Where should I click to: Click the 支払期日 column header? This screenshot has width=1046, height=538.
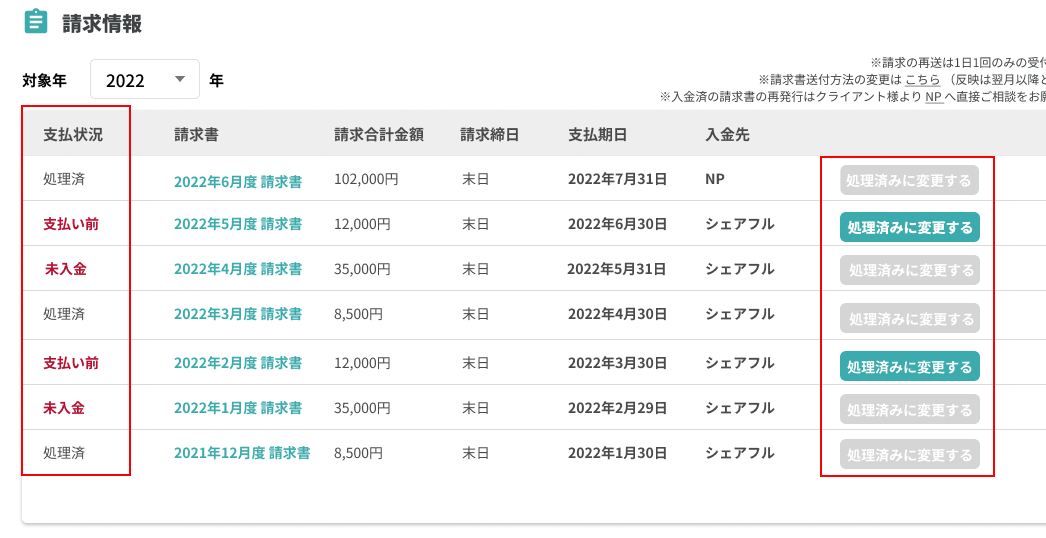click(598, 135)
